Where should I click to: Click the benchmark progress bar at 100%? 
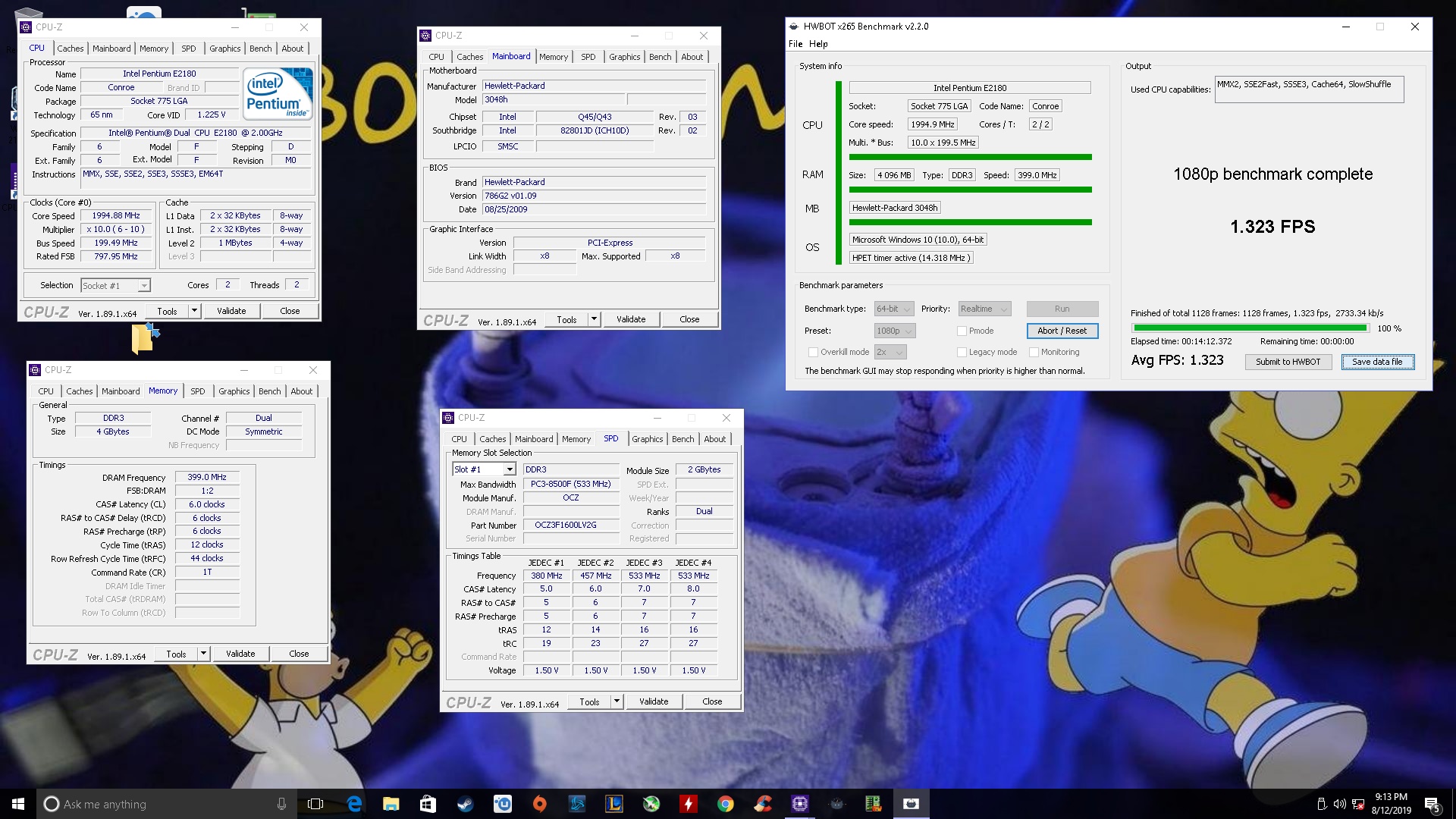[x=1250, y=328]
